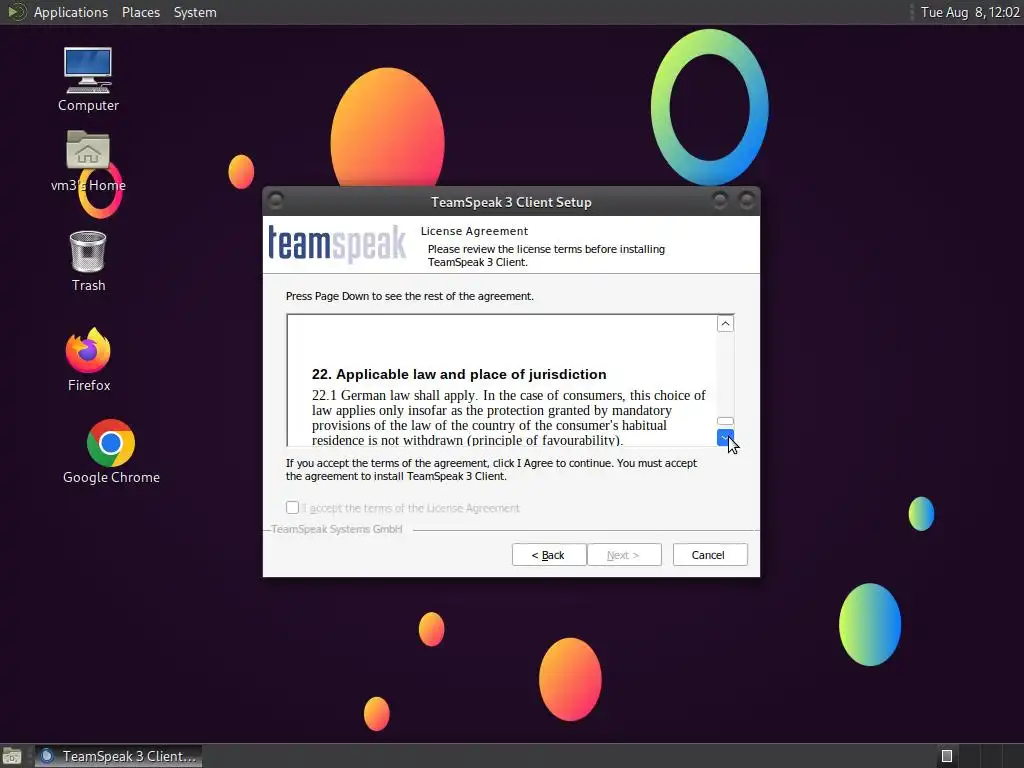Image resolution: width=1024 pixels, height=768 pixels.
Task: Click the paragraph starting '22.1 German law shall apply'
Action: [509, 417]
